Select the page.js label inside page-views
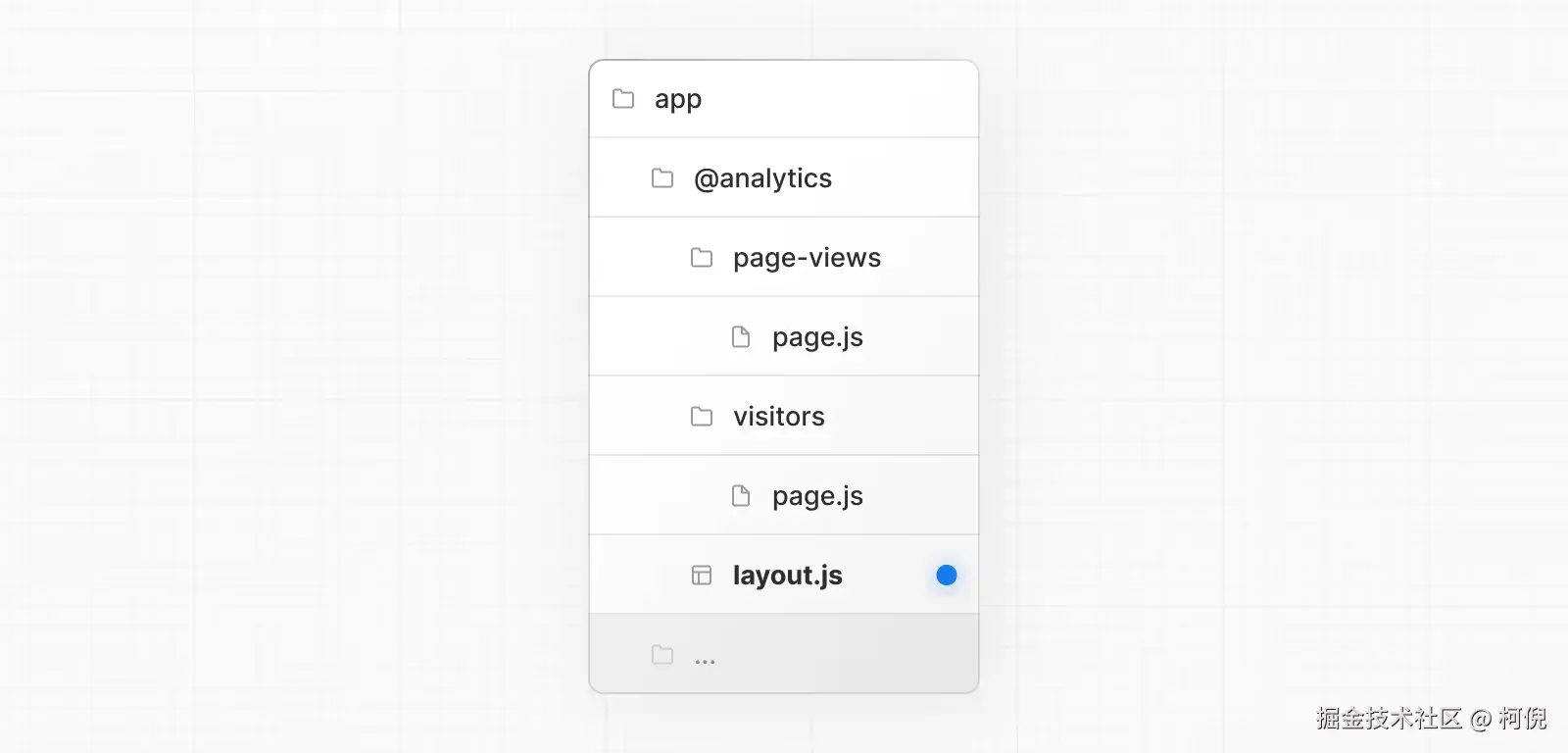The width and height of the screenshot is (1568, 753). [x=817, y=338]
